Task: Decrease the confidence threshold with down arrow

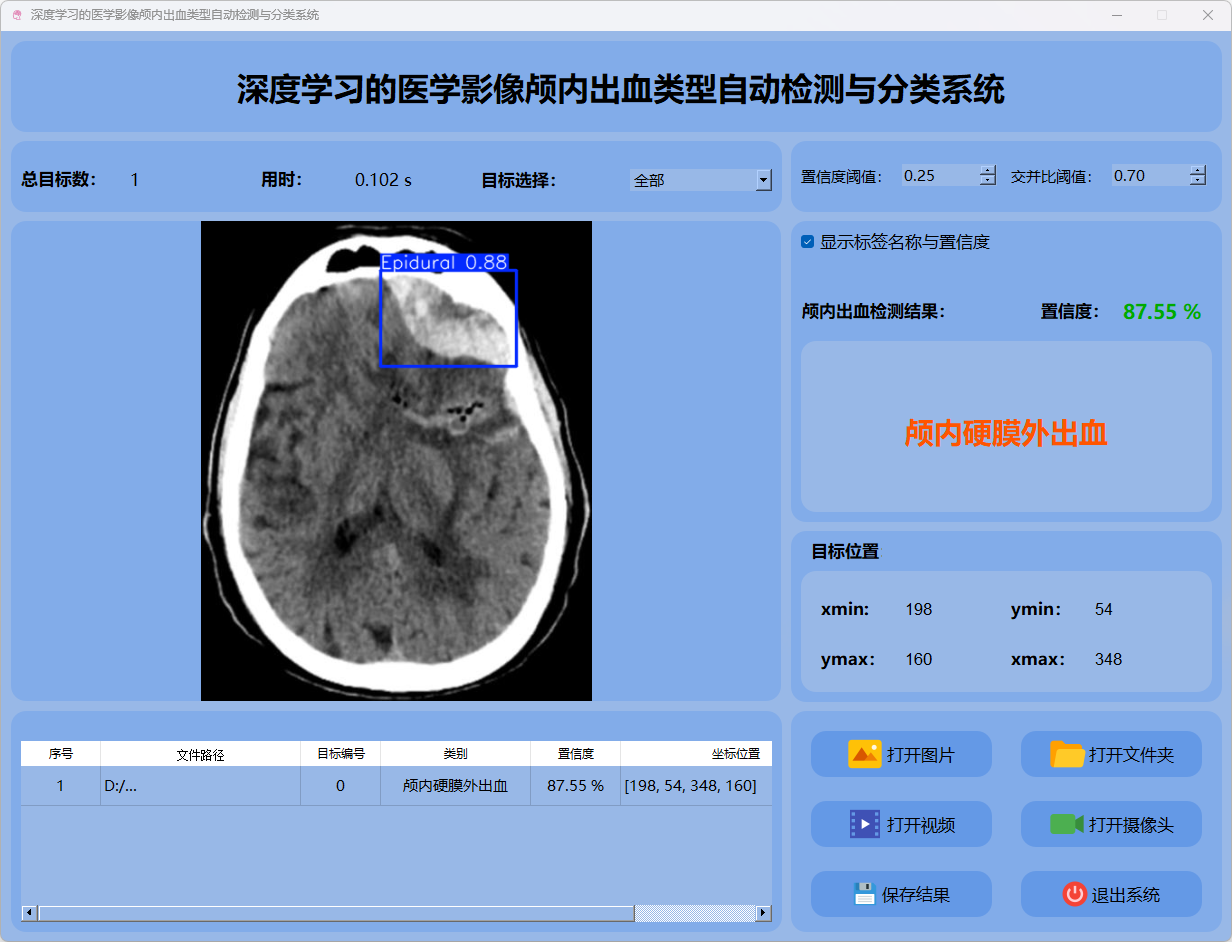Action: pyautogui.click(x=988, y=181)
